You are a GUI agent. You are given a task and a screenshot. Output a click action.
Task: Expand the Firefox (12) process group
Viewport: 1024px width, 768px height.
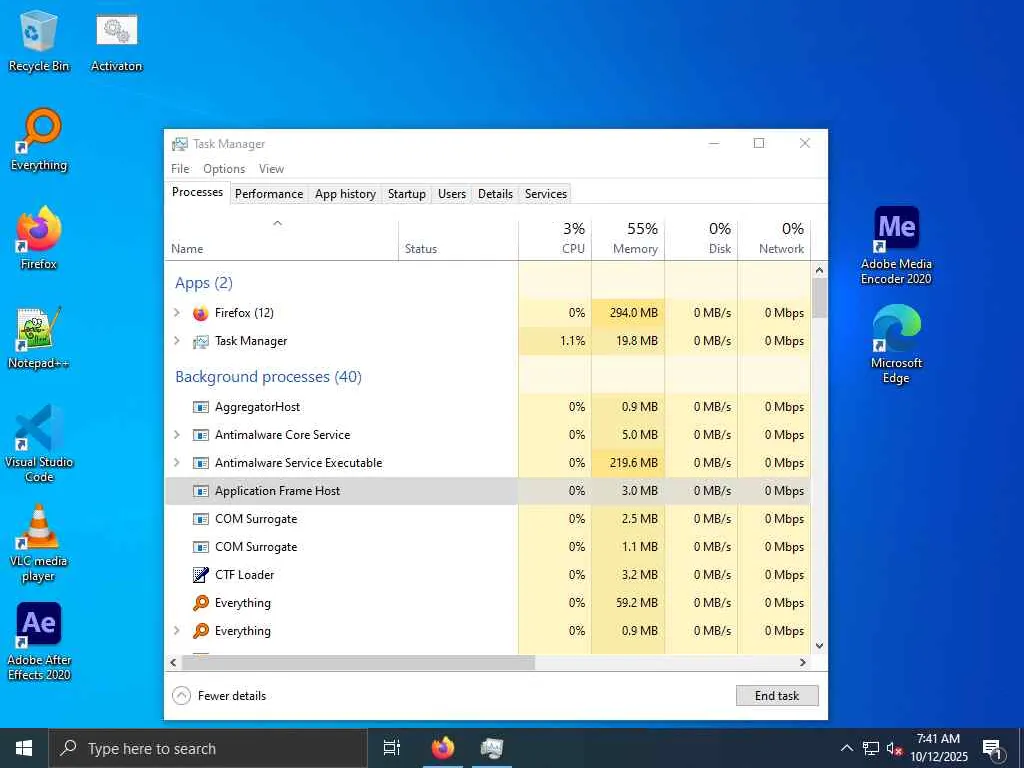point(177,313)
